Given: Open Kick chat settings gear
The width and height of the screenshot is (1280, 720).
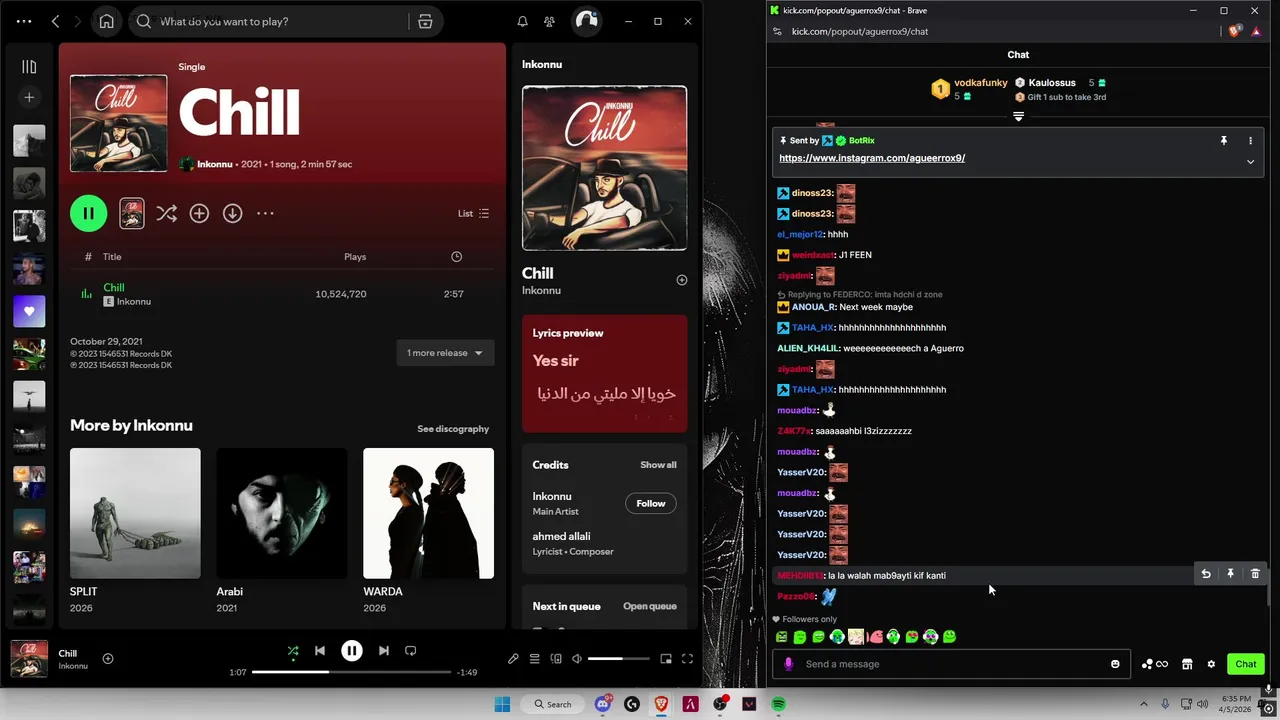Looking at the screenshot, I should [x=1211, y=664].
